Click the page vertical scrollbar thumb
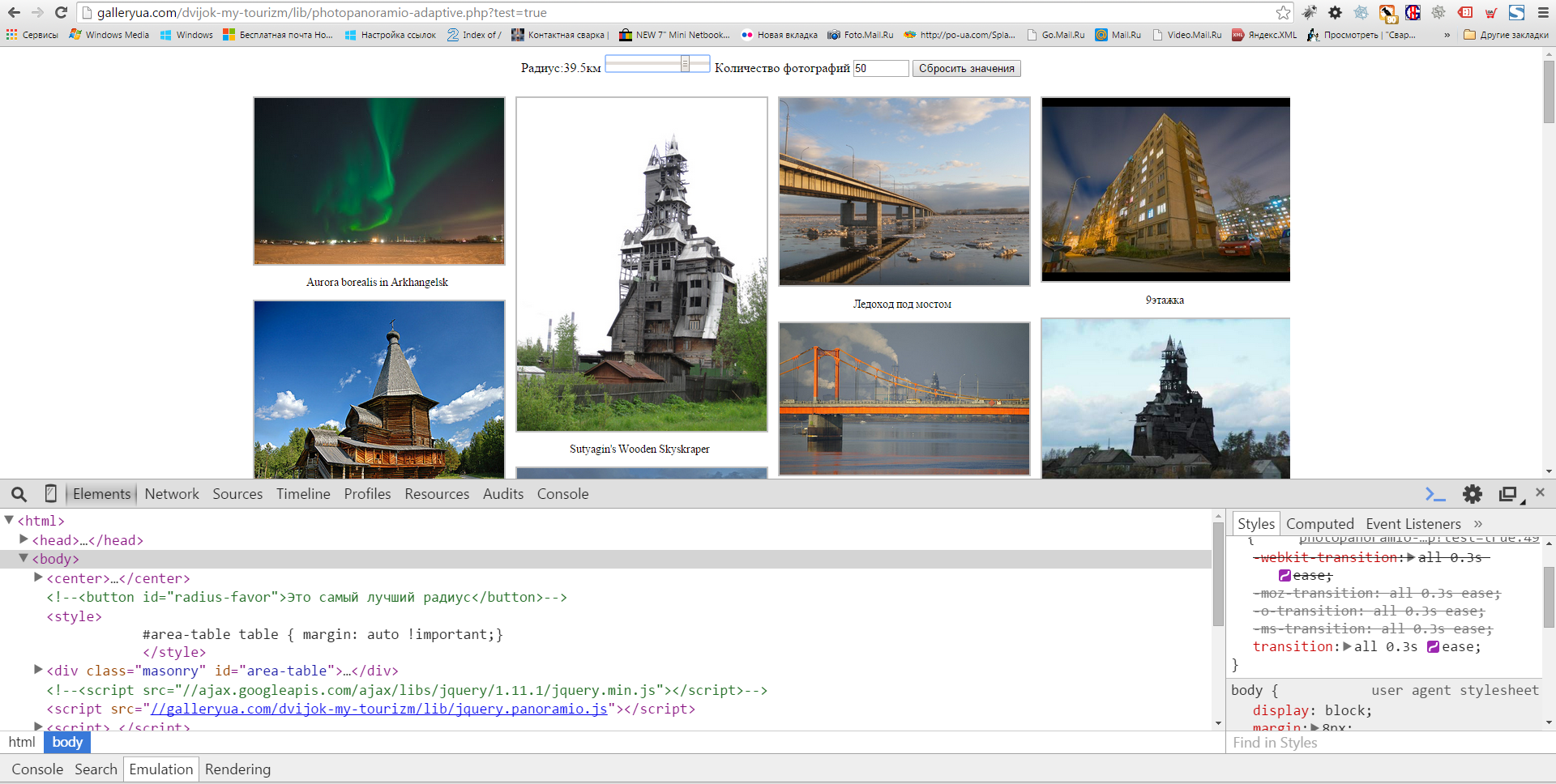The image size is (1556, 784). [x=1549, y=91]
